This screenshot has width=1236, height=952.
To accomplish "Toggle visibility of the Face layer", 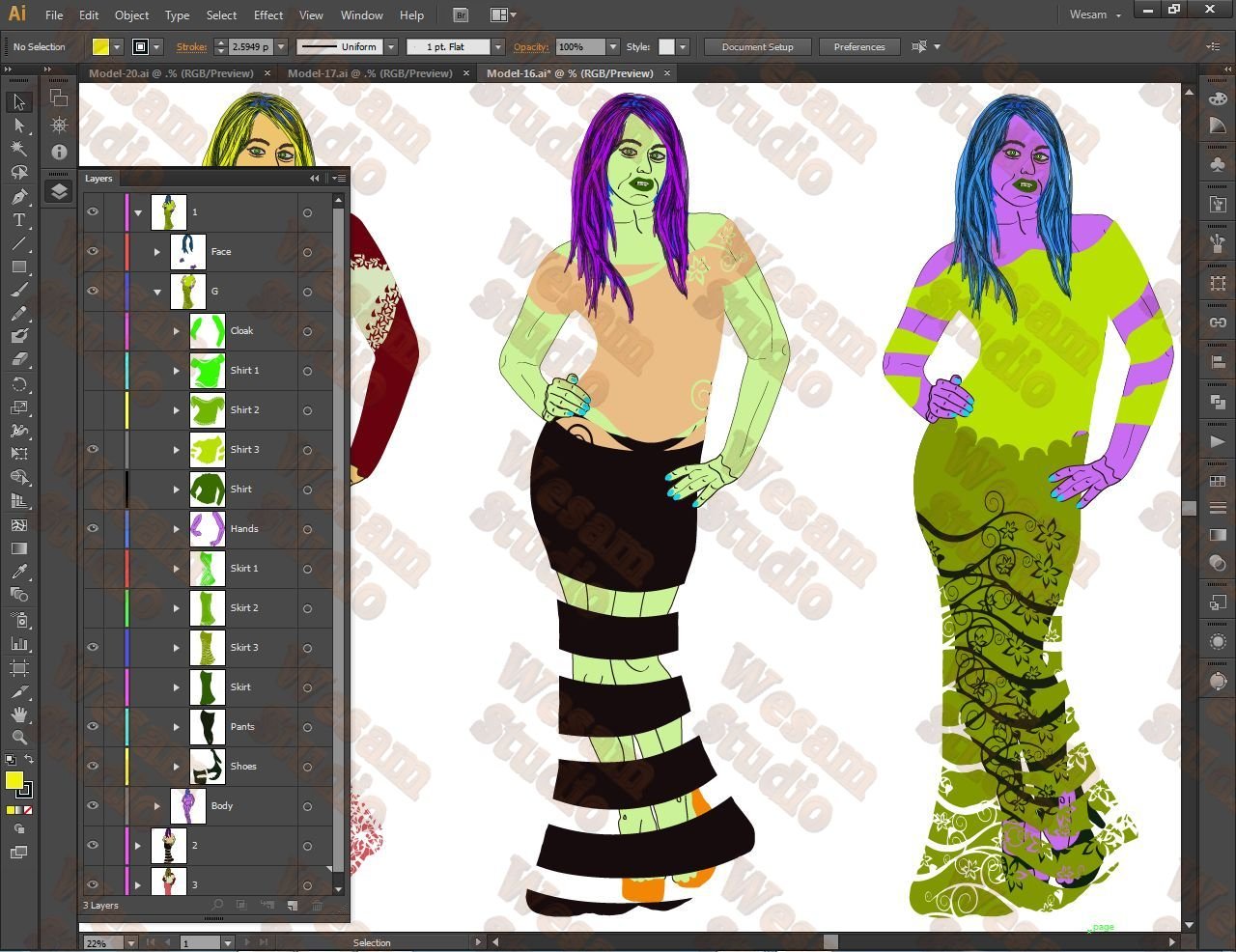I will pos(93,251).
